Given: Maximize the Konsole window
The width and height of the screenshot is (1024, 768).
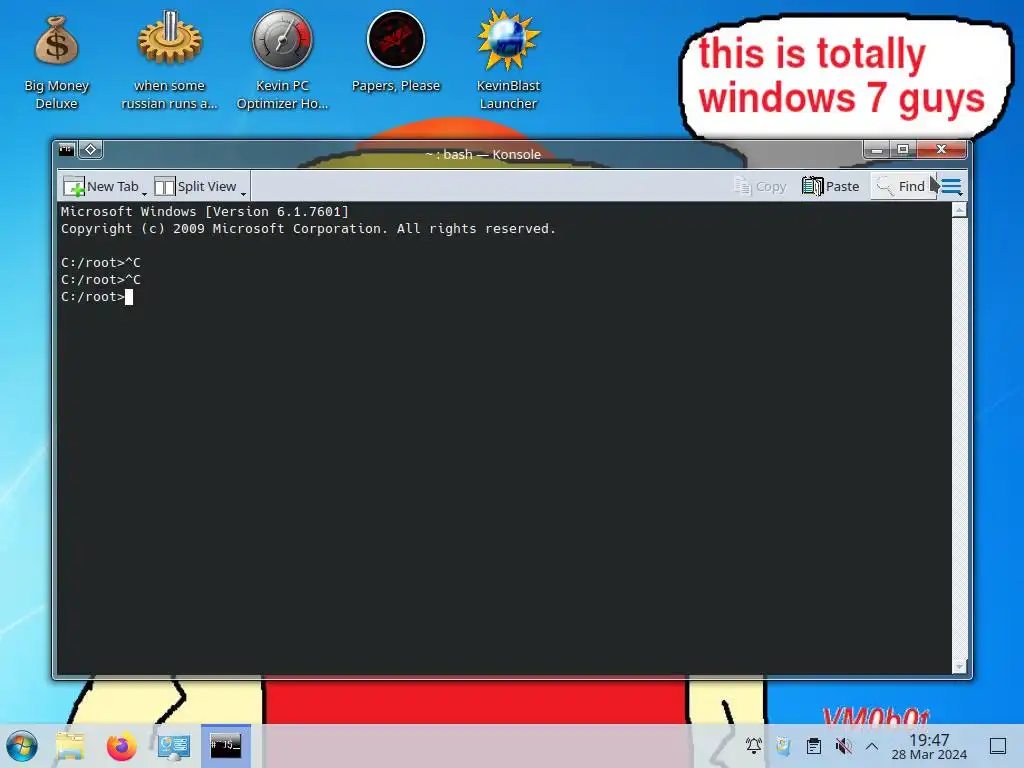Looking at the screenshot, I should [x=903, y=150].
